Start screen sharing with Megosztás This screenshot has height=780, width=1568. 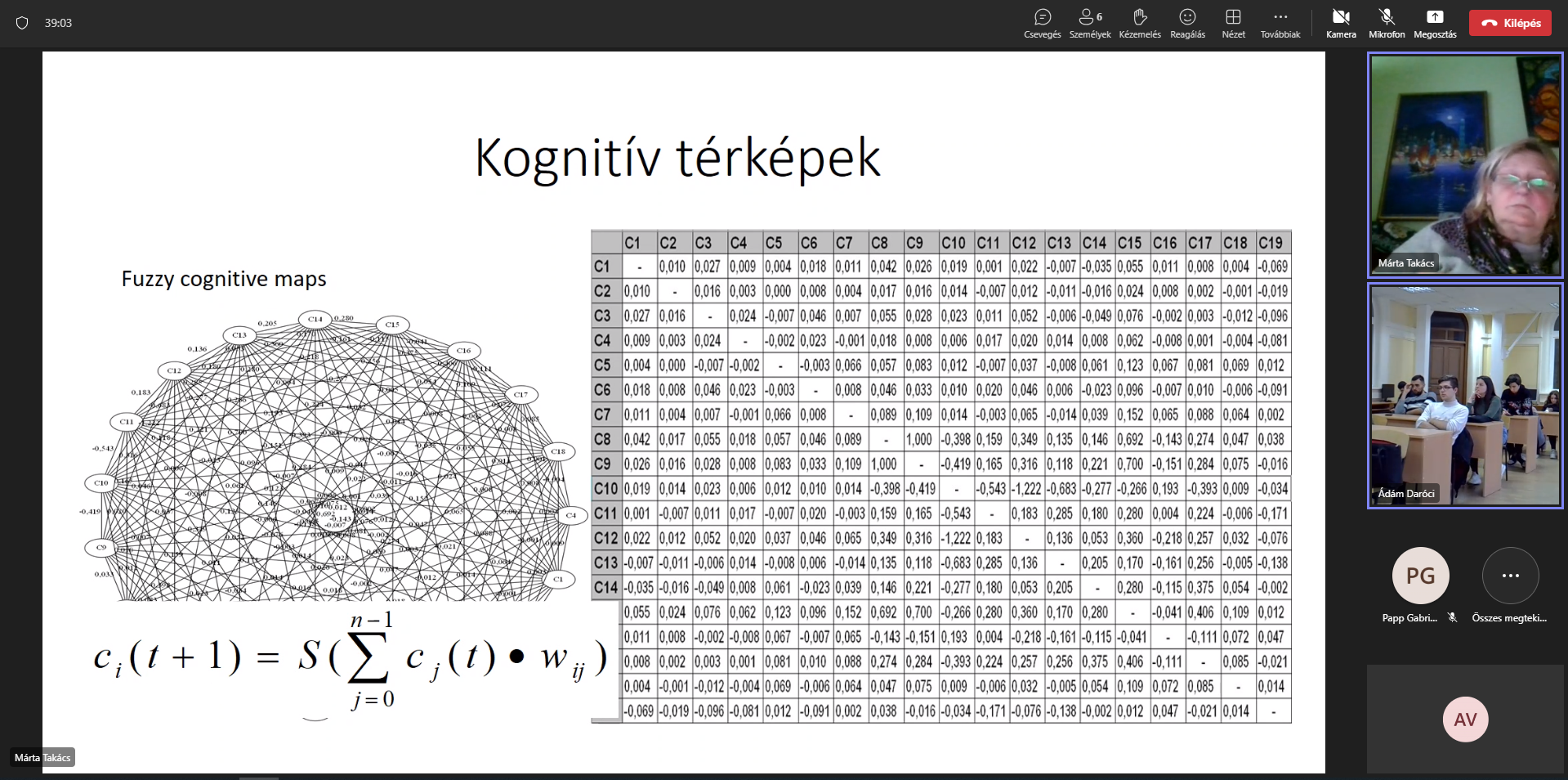click(x=1435, y=23)
